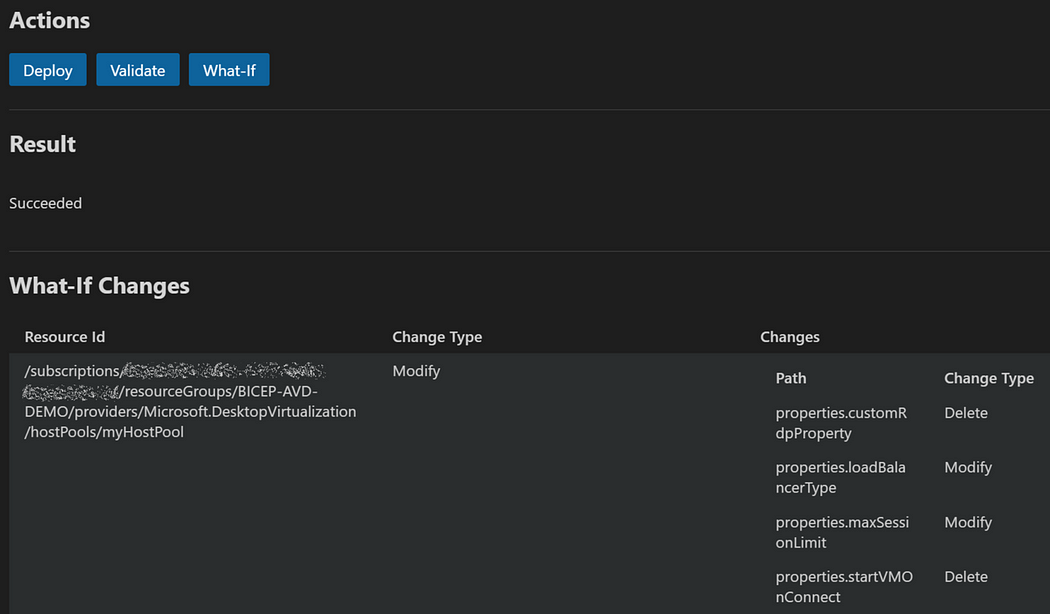Run the What-If action button

229,70
